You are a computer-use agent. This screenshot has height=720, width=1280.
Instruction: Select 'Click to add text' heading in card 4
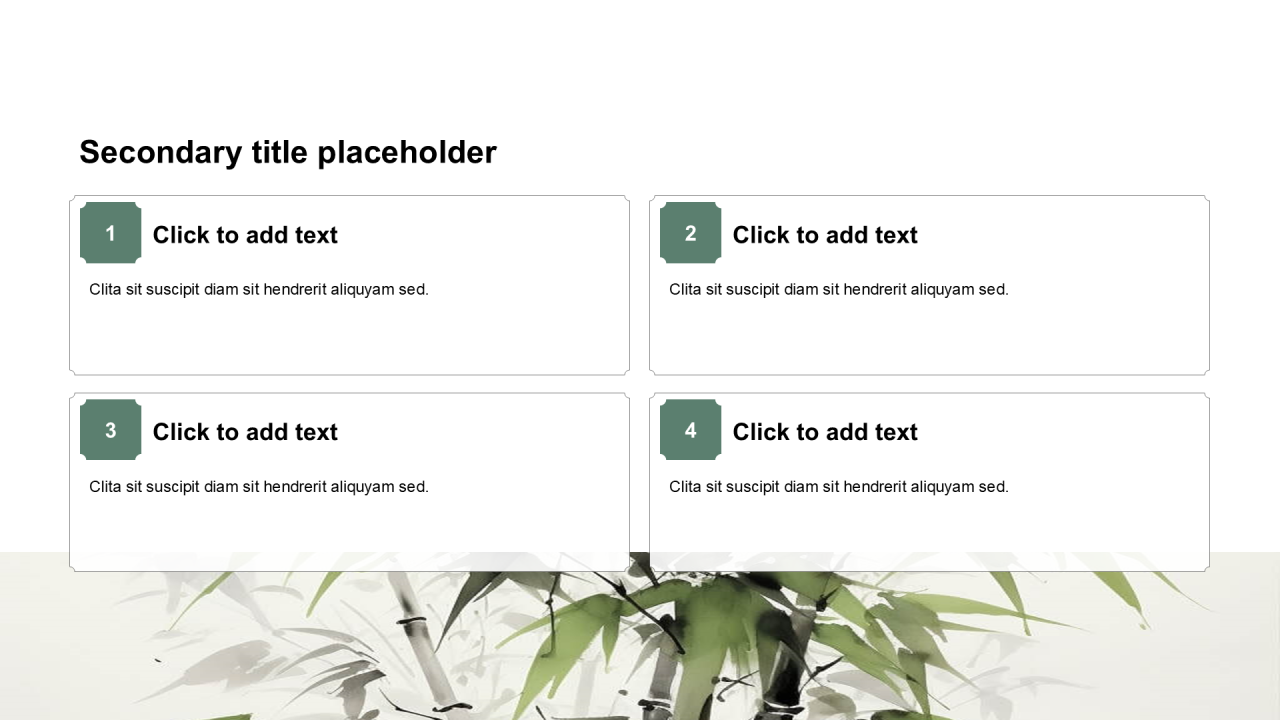825,432
